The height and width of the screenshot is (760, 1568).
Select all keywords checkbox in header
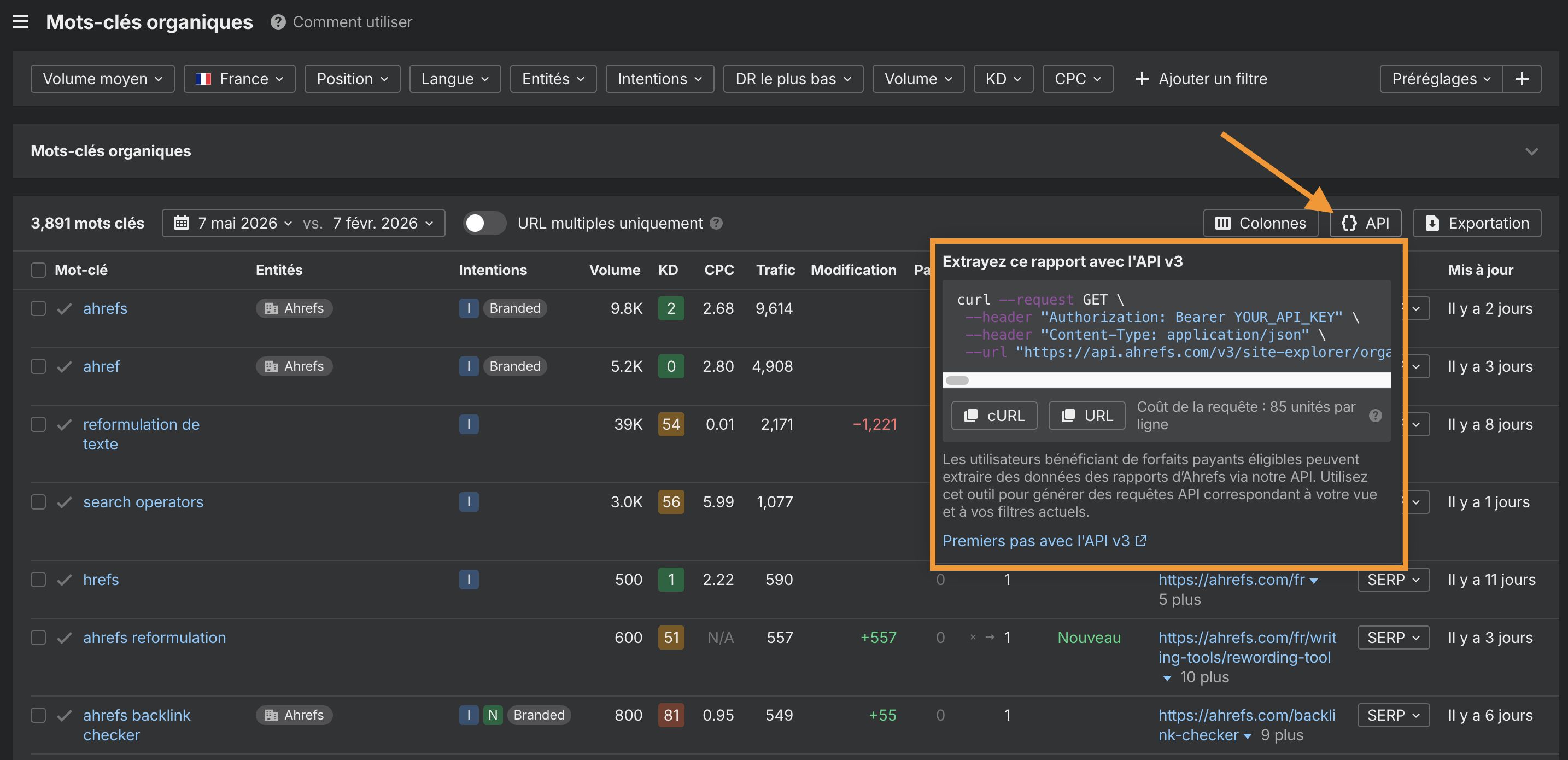click(x=38, y=270)
